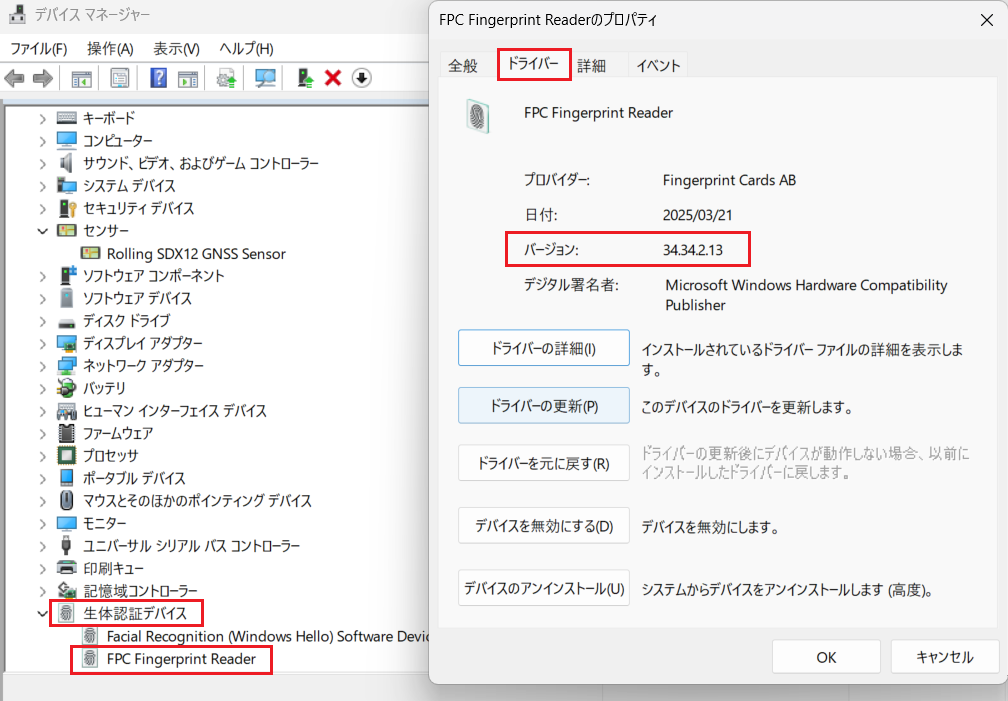
Task: Click the update driver toolbar icon
Action: (x=227, y=78)
